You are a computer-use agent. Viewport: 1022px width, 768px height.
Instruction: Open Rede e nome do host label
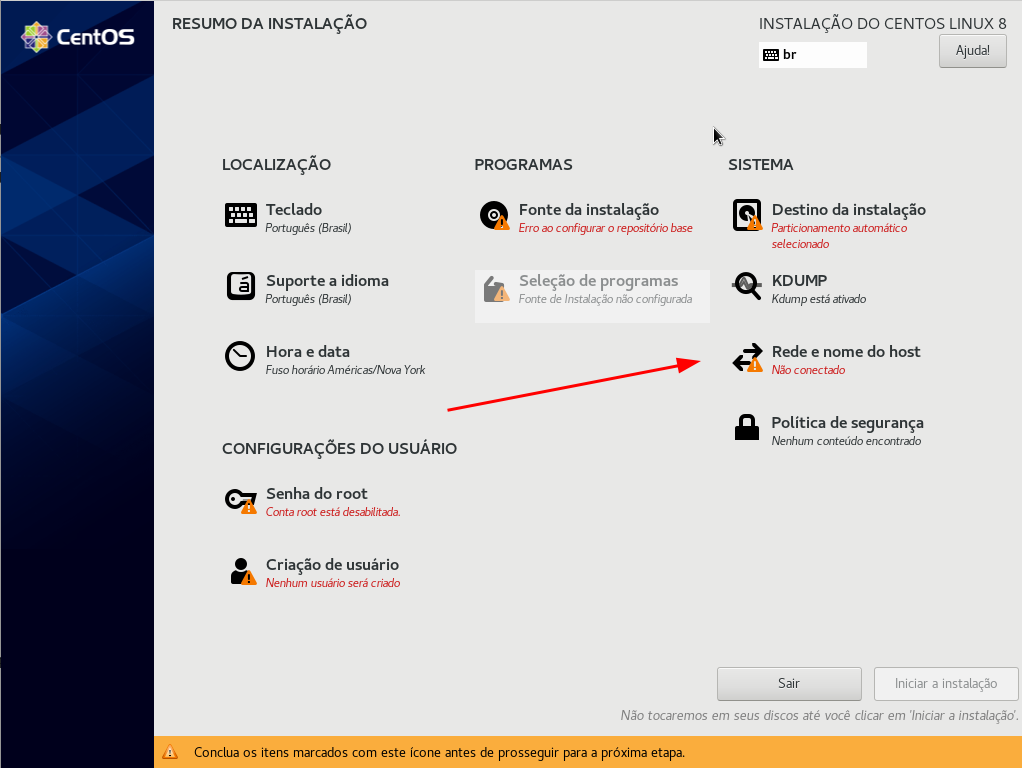coord(846,351)
